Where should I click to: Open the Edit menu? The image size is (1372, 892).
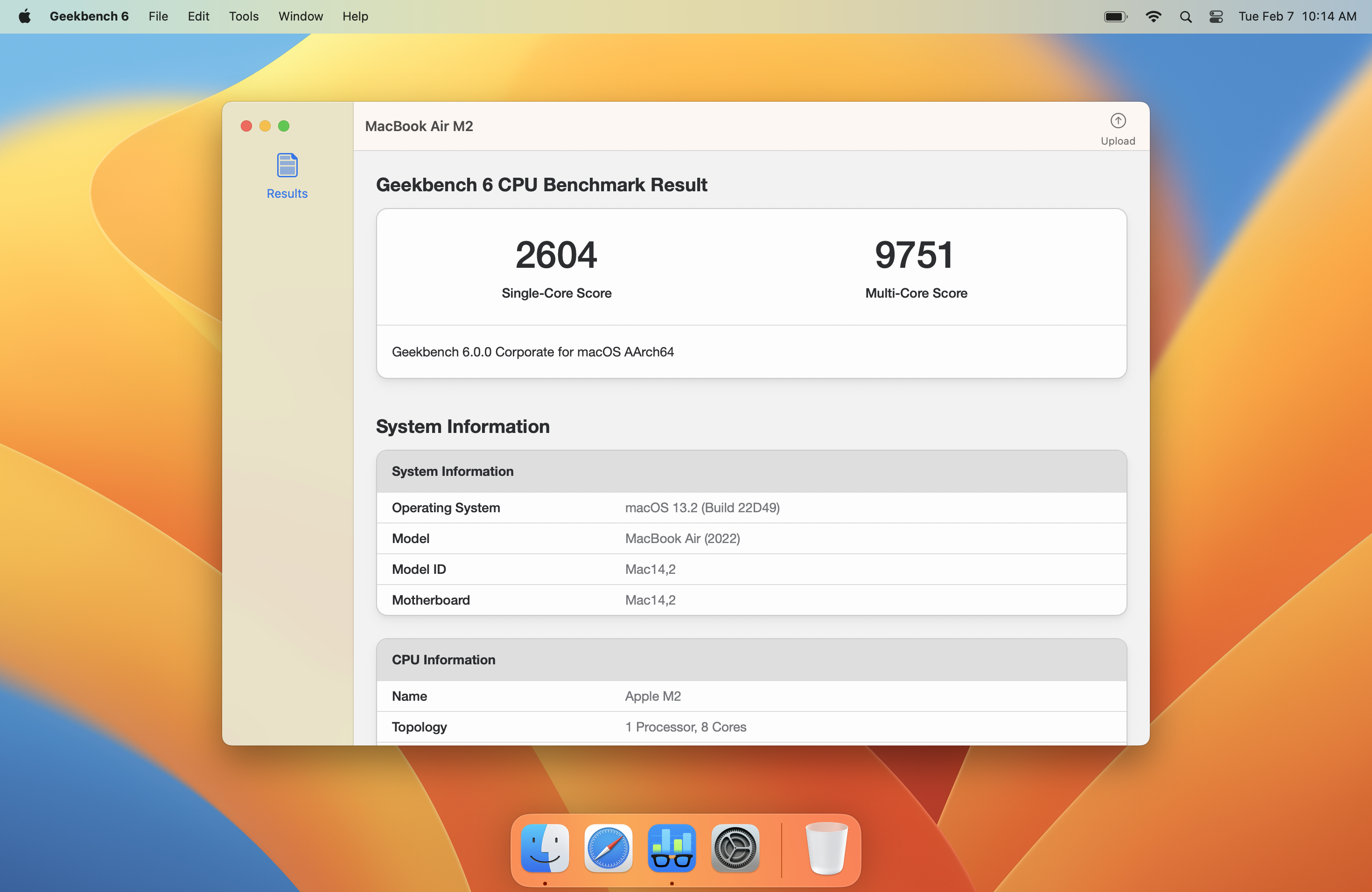pyautogui.click(x=198, y=16)
